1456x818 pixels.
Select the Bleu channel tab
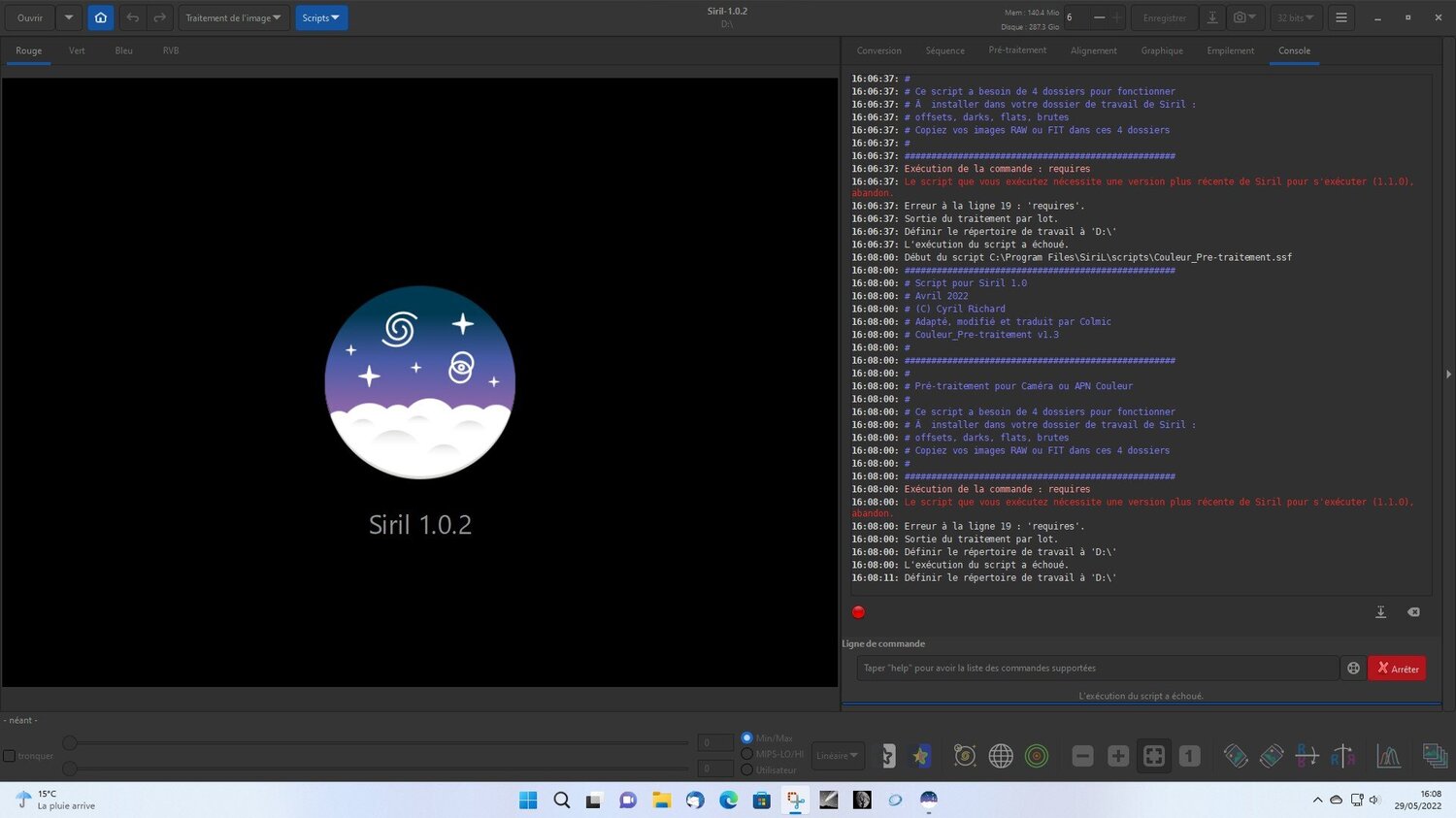tap(123, 50)
